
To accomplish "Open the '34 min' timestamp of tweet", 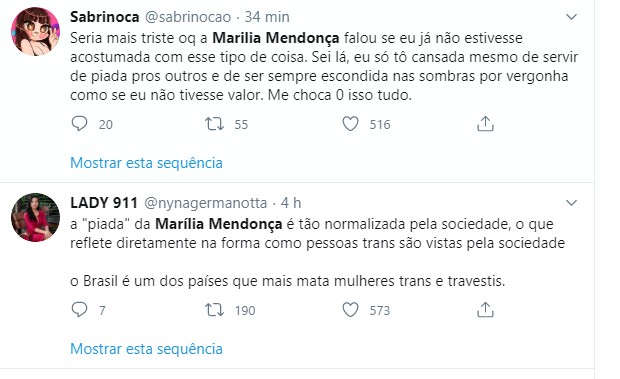I will tap(267, 17).
